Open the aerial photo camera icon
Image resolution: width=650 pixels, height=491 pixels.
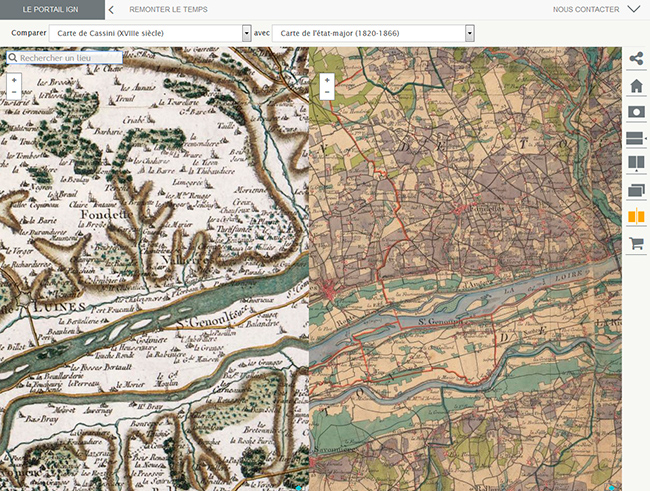point(636,112)
